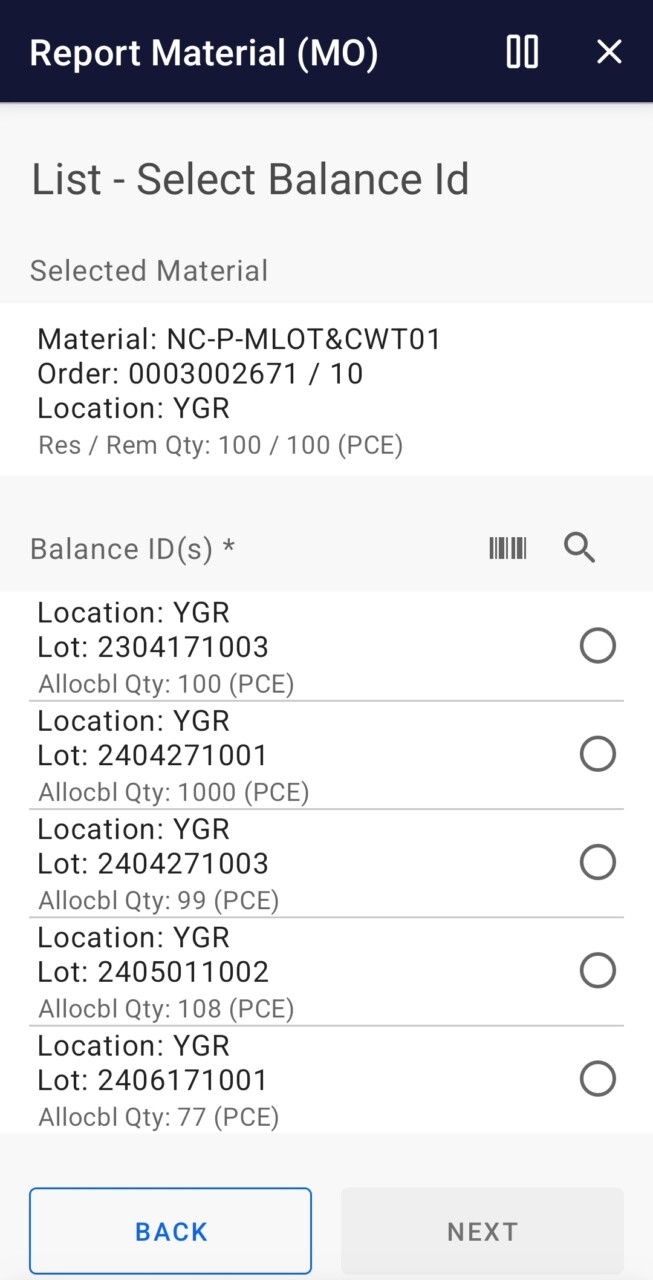Mark lot 2405011002 radio option
The width and height of the screenshot is (653, 1280).
point(598,970)
